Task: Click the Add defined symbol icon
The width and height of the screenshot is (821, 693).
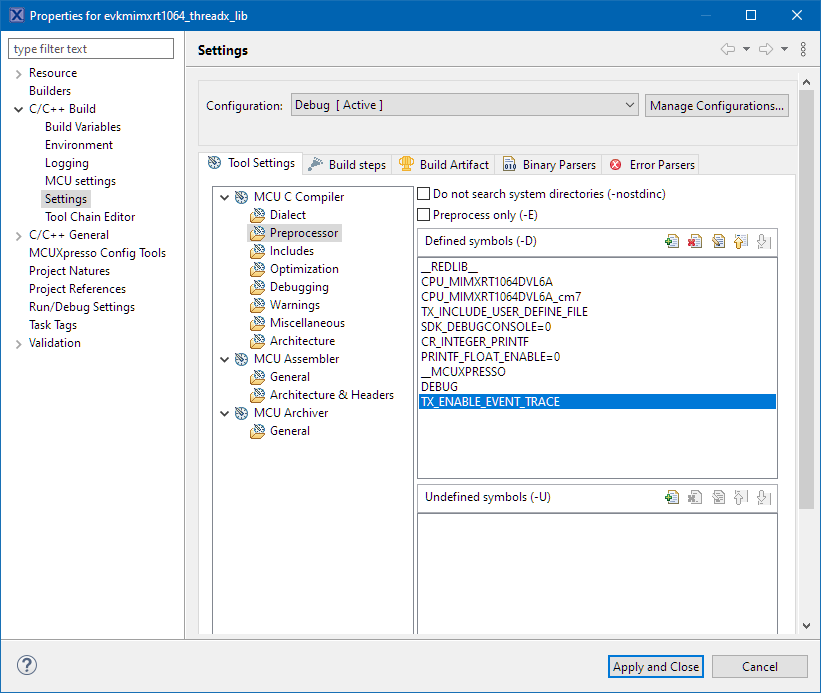Action: pos(672,241)
